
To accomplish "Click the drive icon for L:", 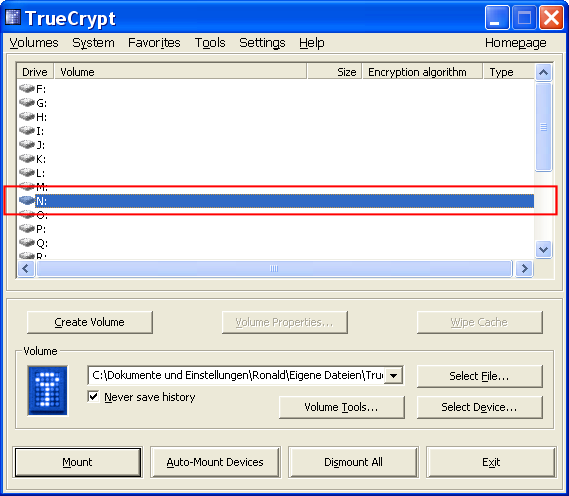I will tap(26, 172).
